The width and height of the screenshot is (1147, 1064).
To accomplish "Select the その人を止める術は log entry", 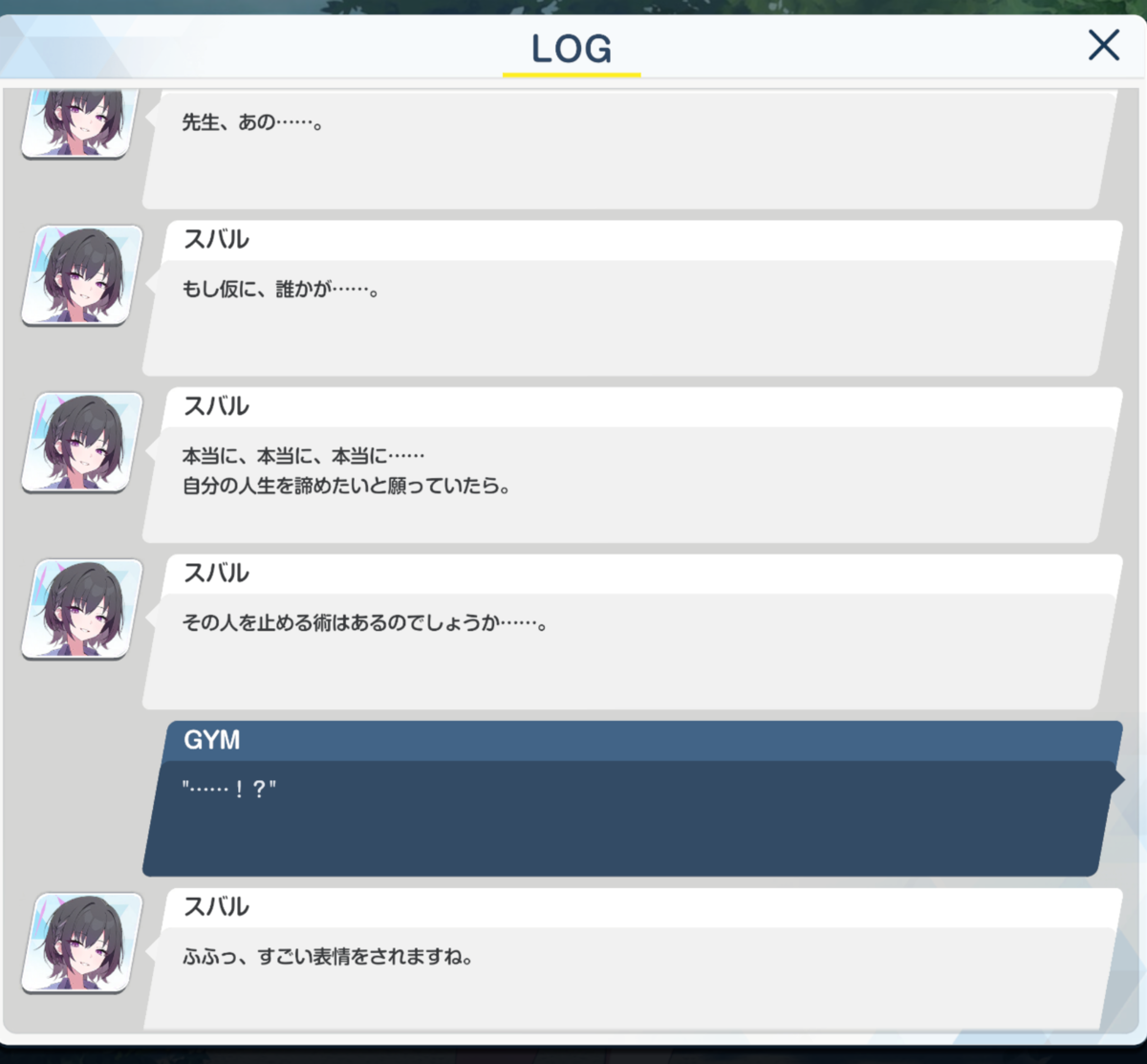I will [631, 633].
